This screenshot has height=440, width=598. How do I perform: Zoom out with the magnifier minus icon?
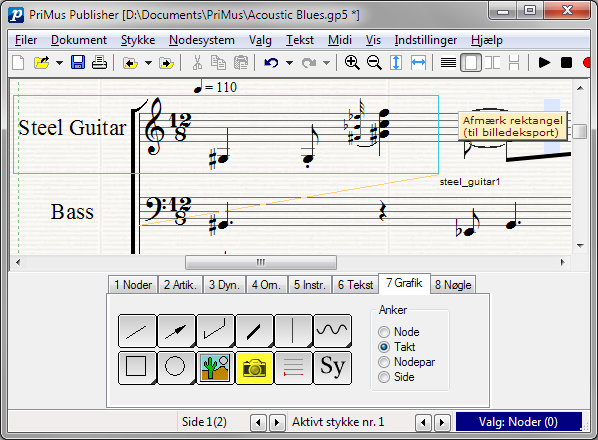pyautogui.click(x=374, y=63)
